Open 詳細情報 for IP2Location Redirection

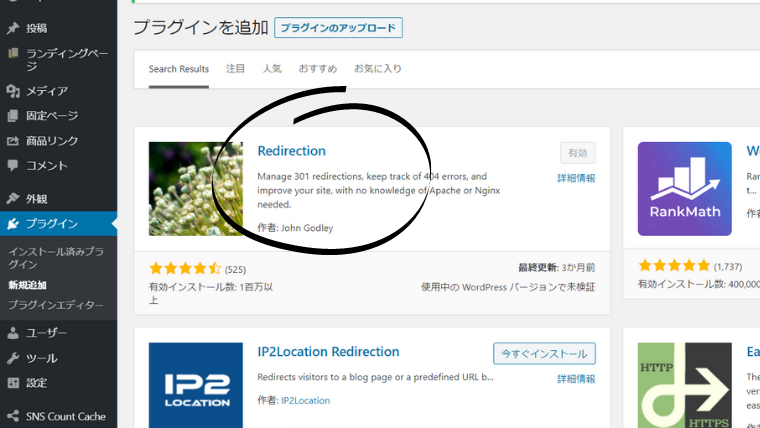(576, 379)
